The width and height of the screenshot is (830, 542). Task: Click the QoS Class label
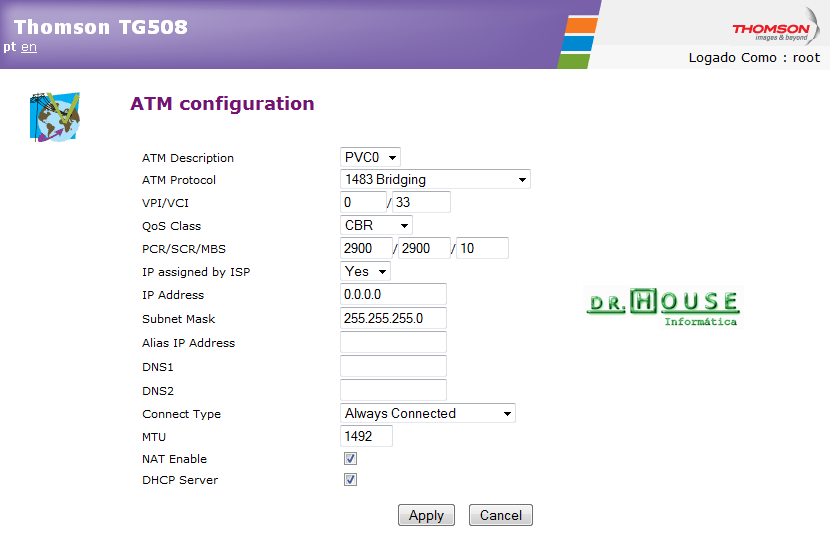coord(172,227)
